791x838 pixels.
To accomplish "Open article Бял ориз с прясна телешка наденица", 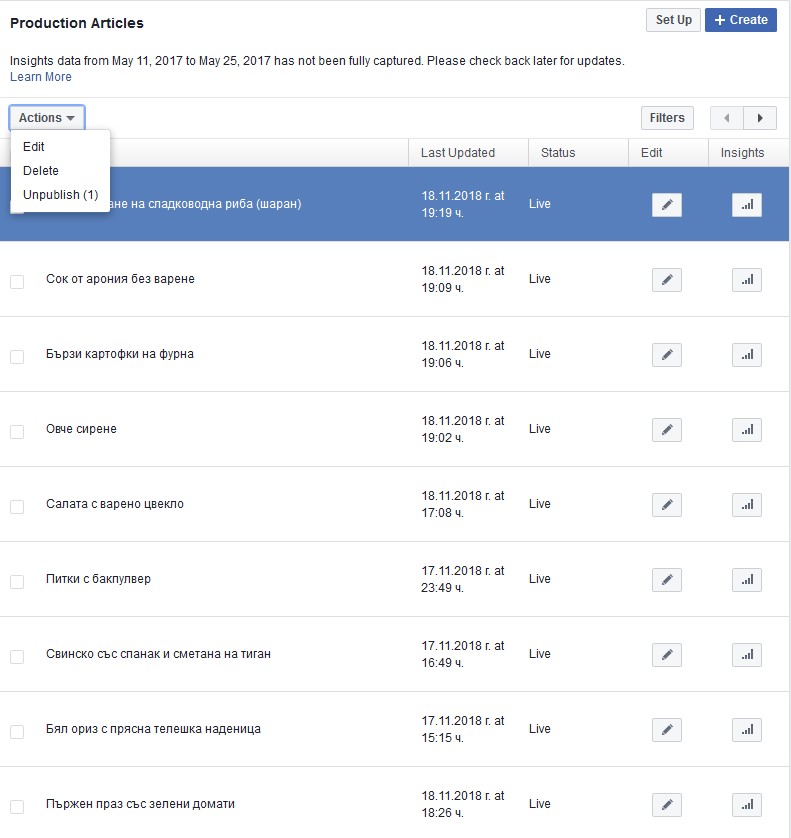I will [153, 729].
